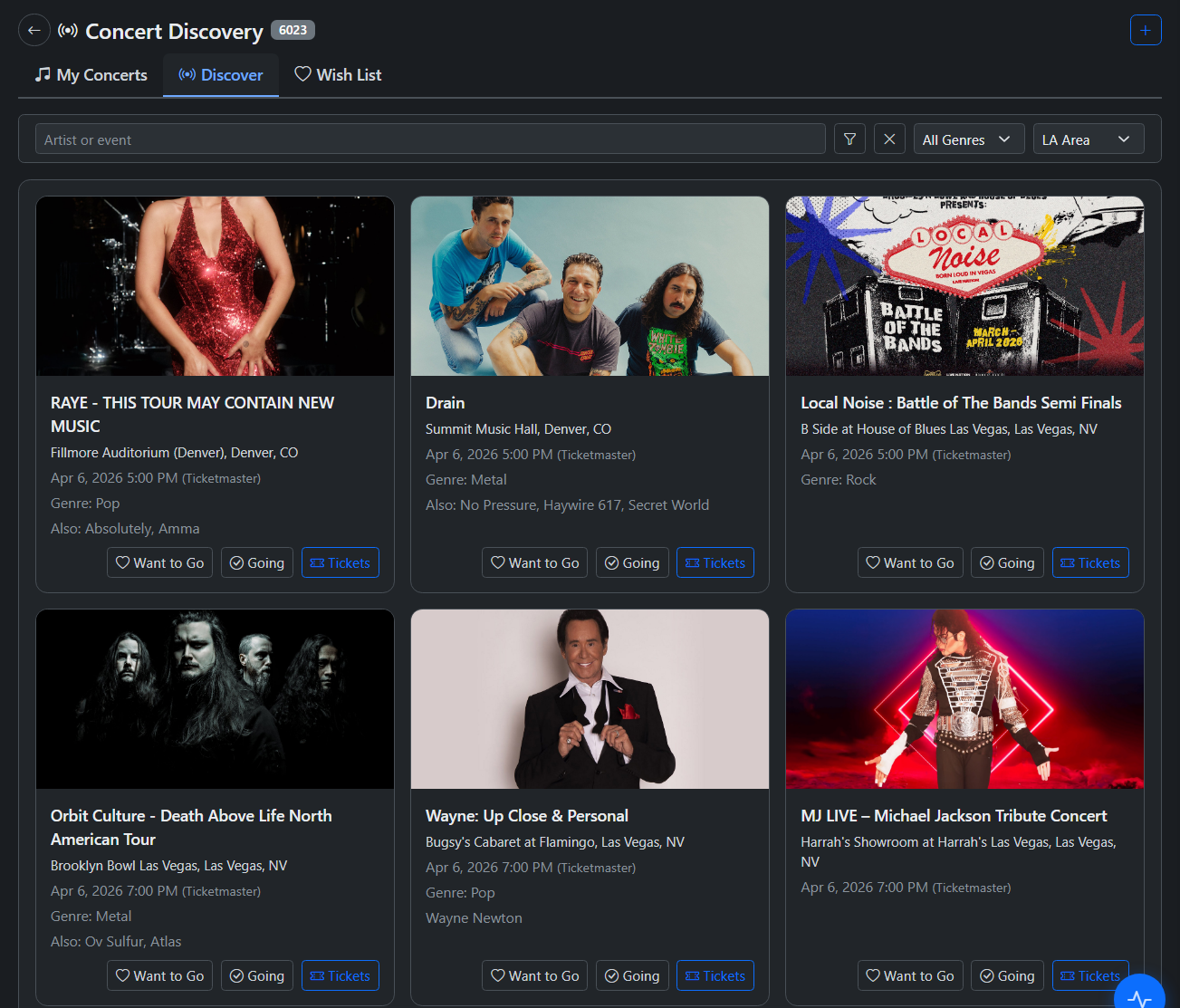Image resolution: width=1180 pixels, height=1008 pixels.
Task: Toggle Going for Local Noise event
Action: click(x=1007, y=563)
